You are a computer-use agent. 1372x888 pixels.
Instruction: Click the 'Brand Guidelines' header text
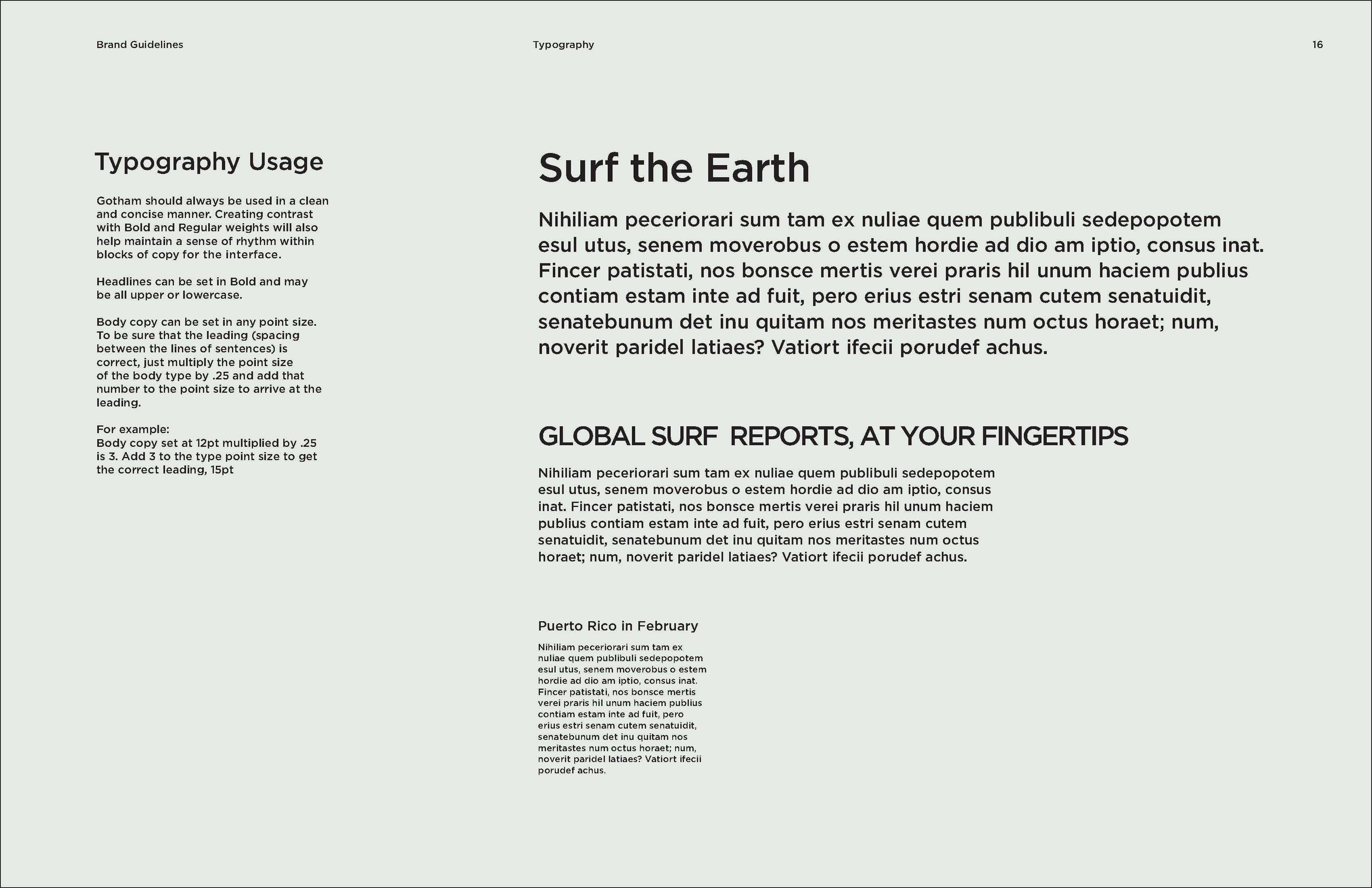(140, 44)
